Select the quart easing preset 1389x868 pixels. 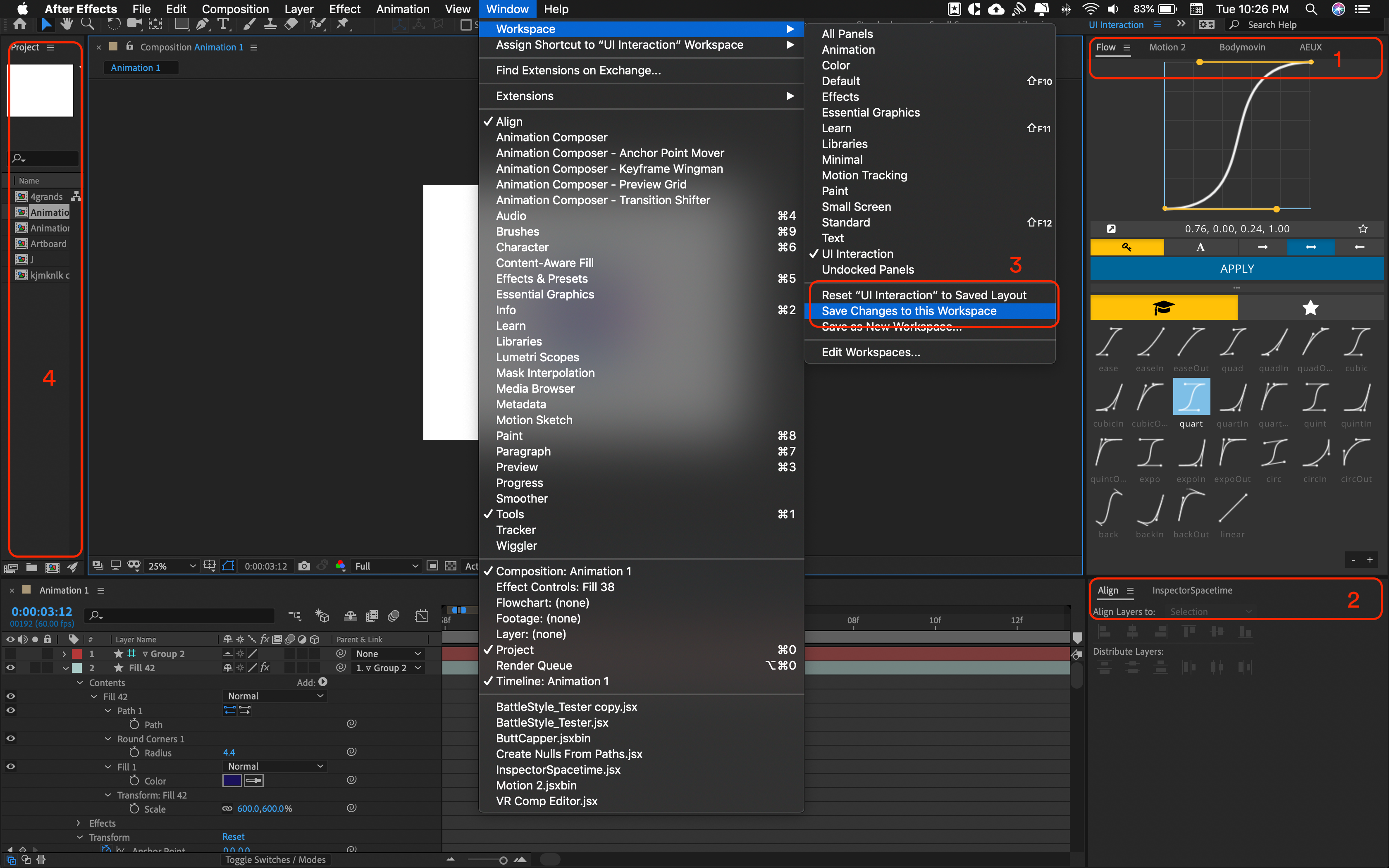(1191, 397)
